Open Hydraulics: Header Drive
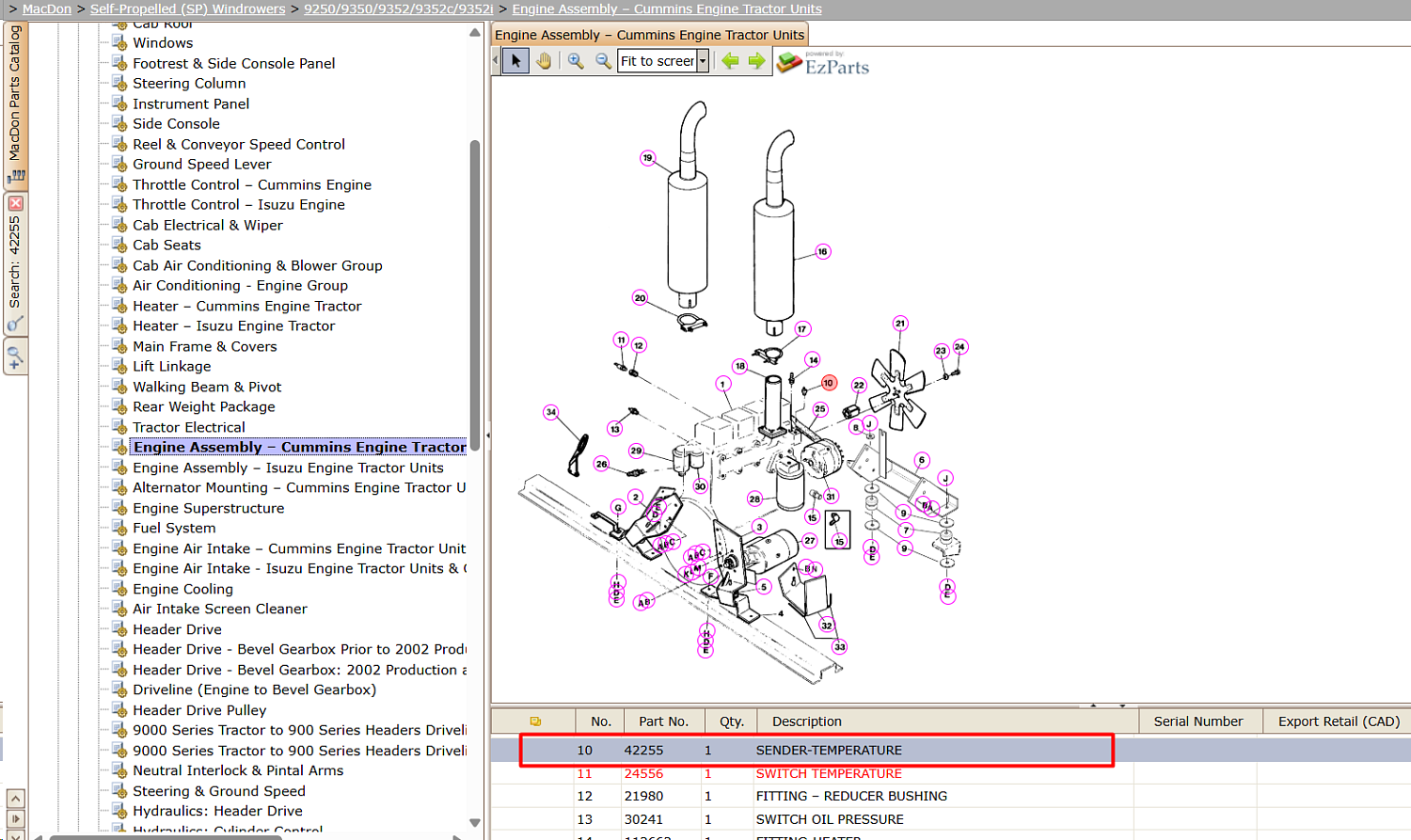The height and width of the screenshot is (840, 1411). pyautogui.click(x=218, y=811)
